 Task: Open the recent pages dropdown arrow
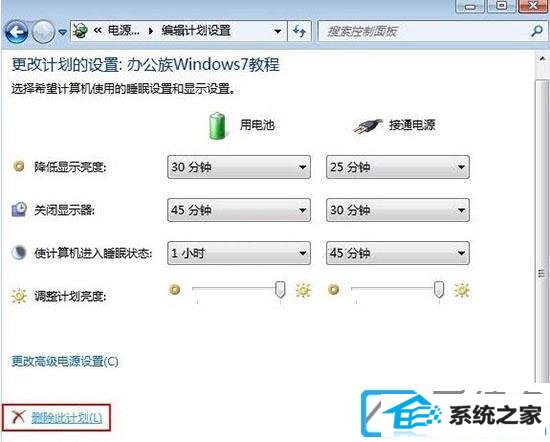(62, 32)
